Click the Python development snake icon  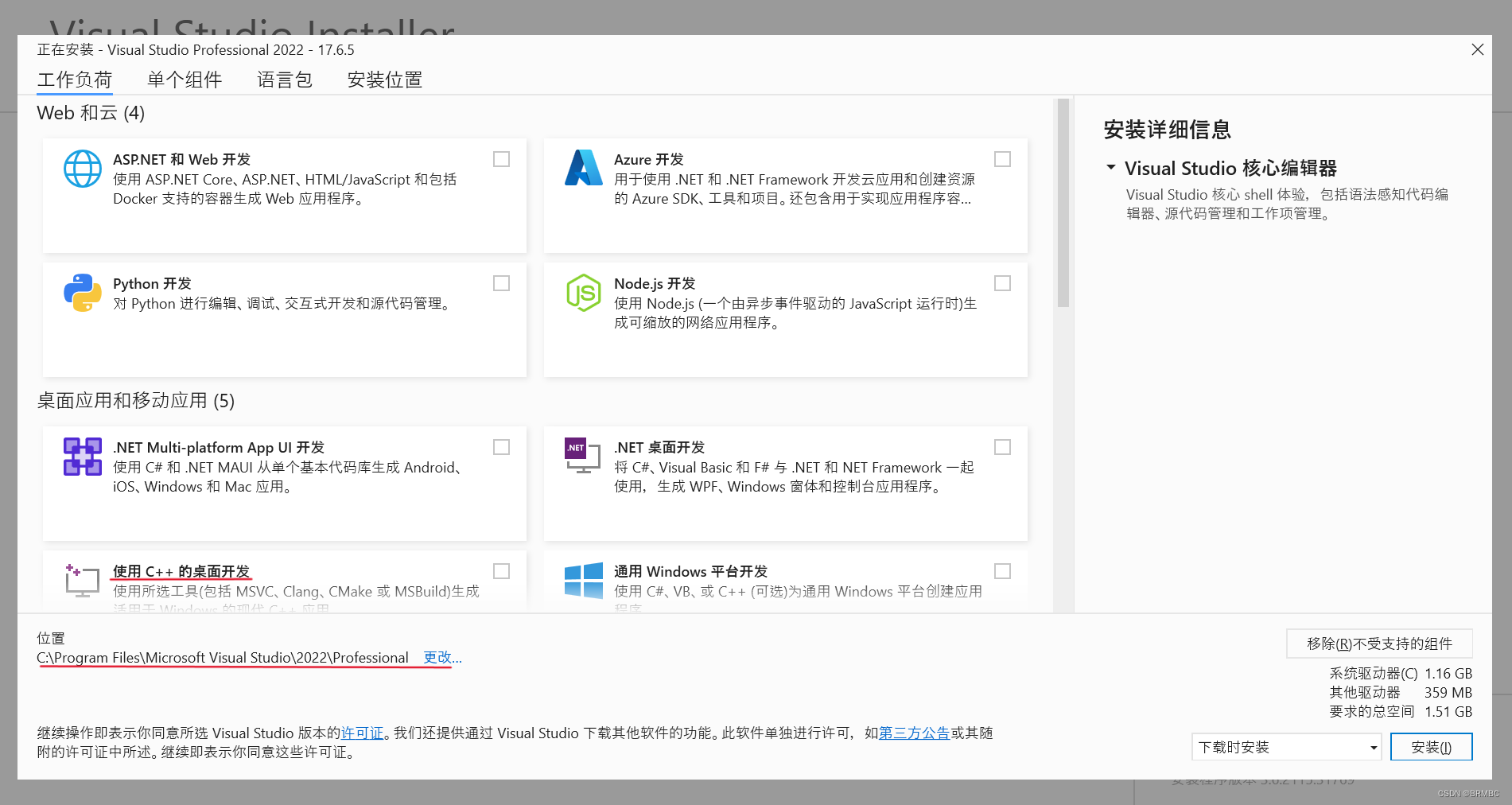click(x=83, y=293)
